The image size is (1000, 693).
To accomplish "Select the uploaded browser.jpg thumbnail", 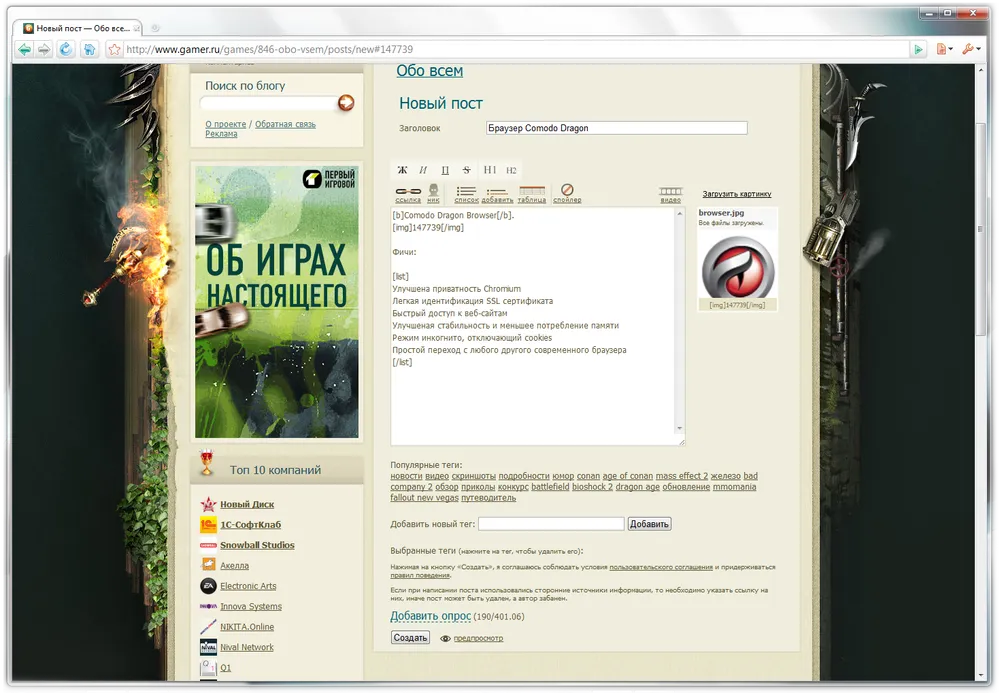I will coord(736,267).
